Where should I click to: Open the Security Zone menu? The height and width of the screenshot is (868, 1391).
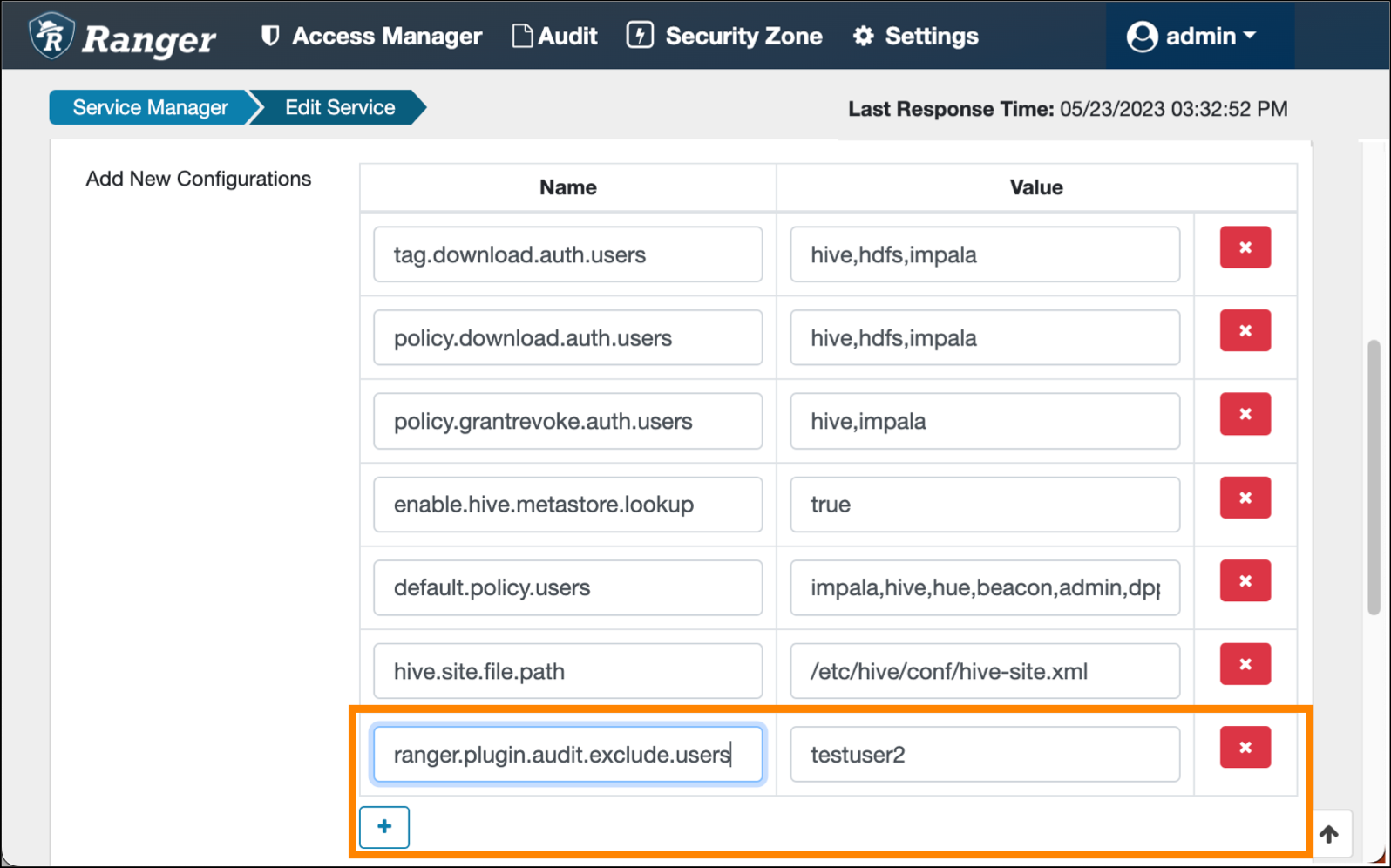(x=725, y=37)
